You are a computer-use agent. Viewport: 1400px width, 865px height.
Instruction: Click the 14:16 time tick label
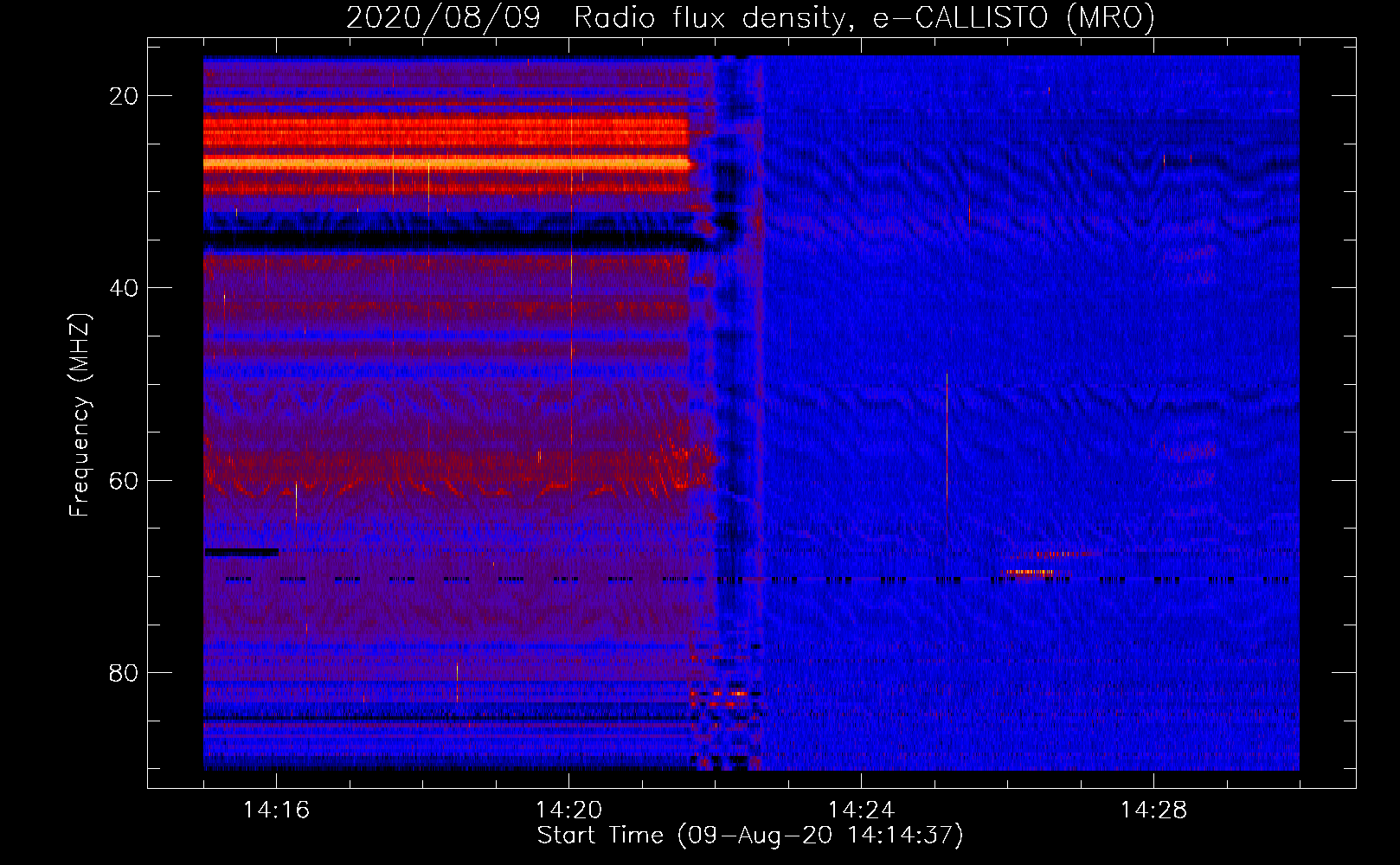tap(276, 810)
